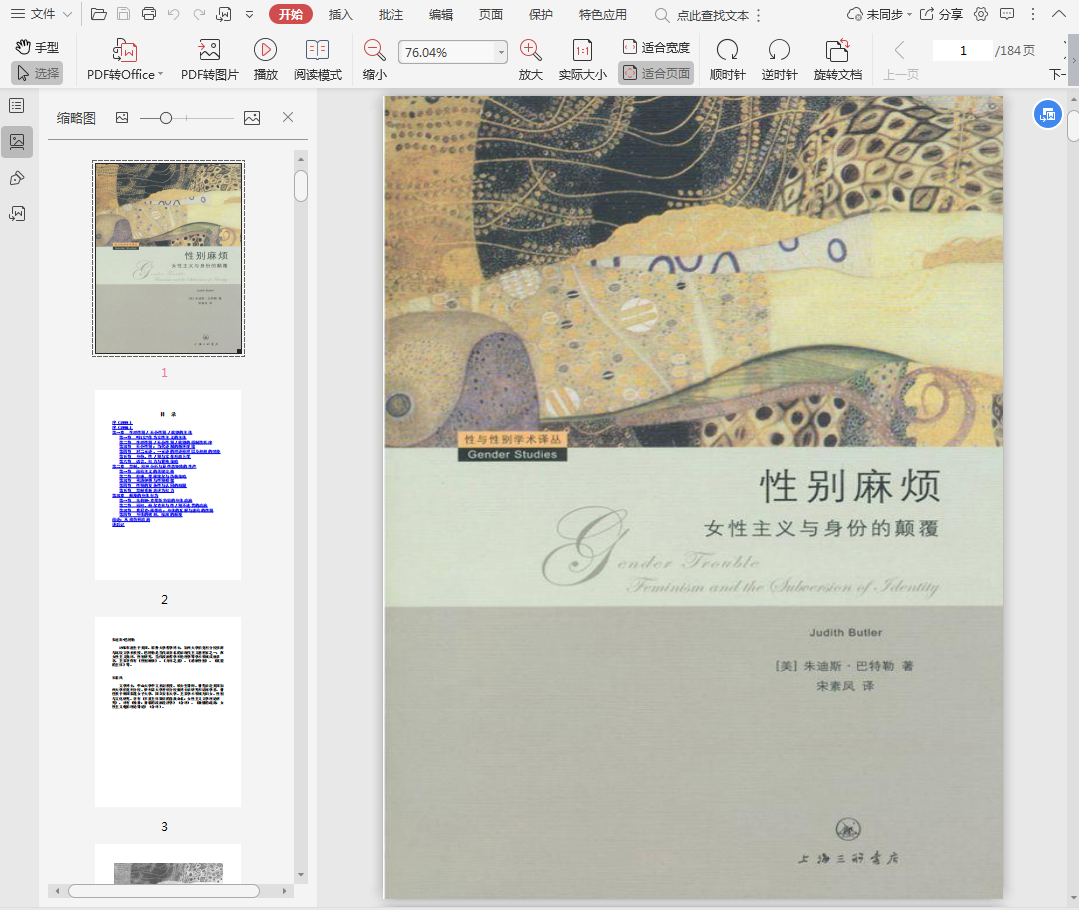Select the 开始 tab
The height and width of the screenshot is (910, 1079).
[x=290, y=14]
